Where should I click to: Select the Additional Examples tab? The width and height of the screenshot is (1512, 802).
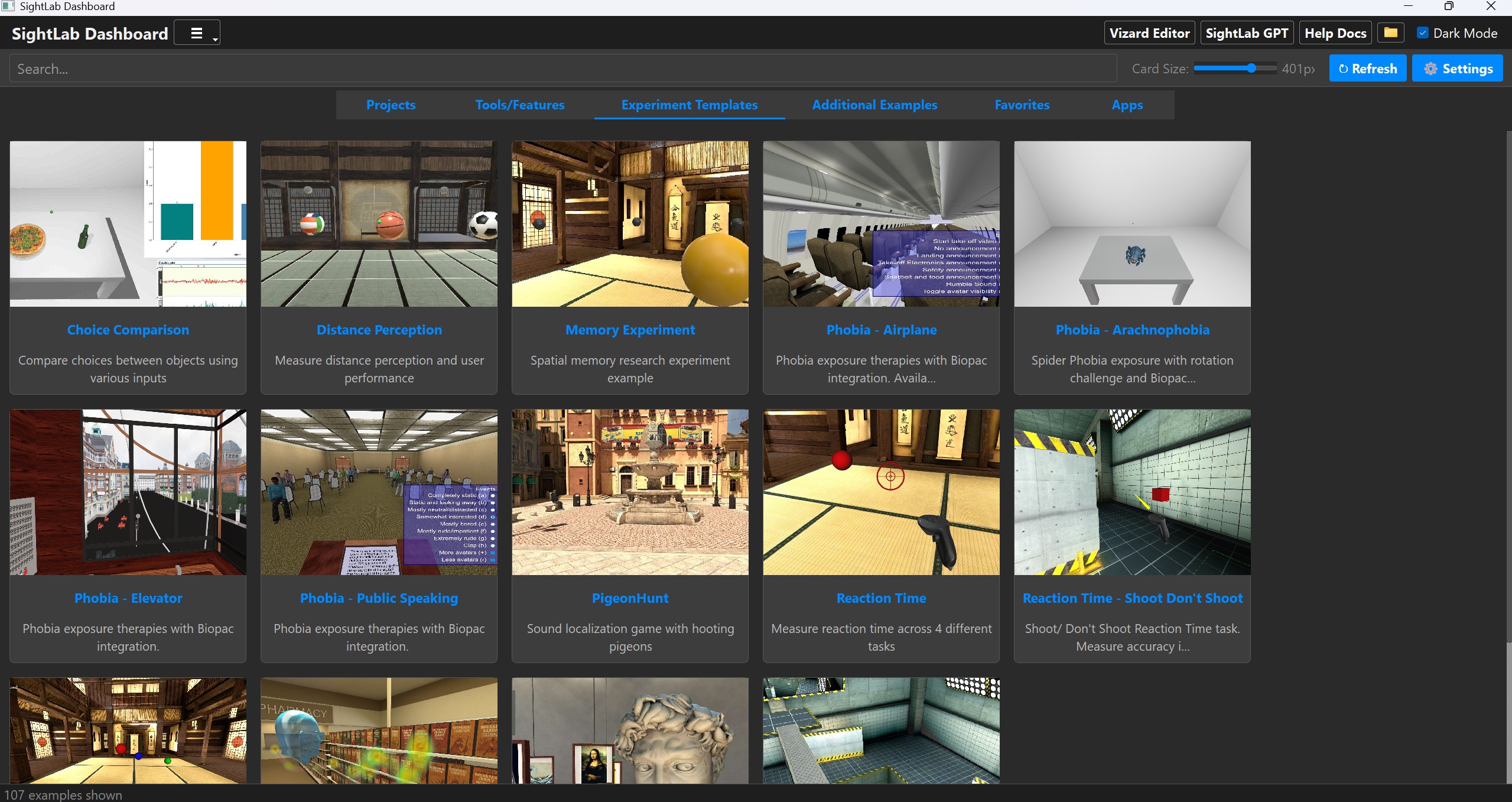874,105
